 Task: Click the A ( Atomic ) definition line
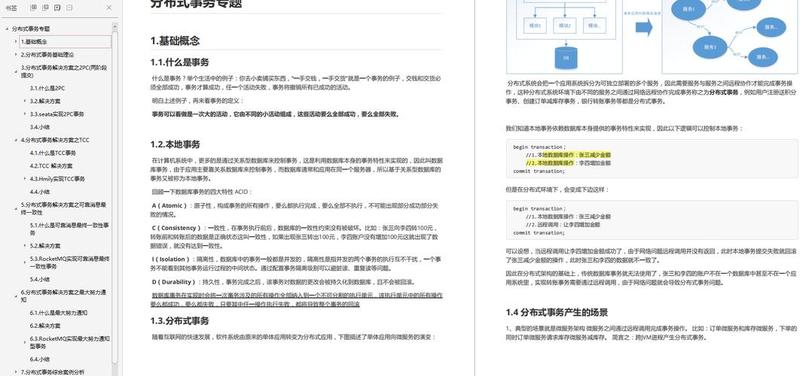(x=295, y=209)
